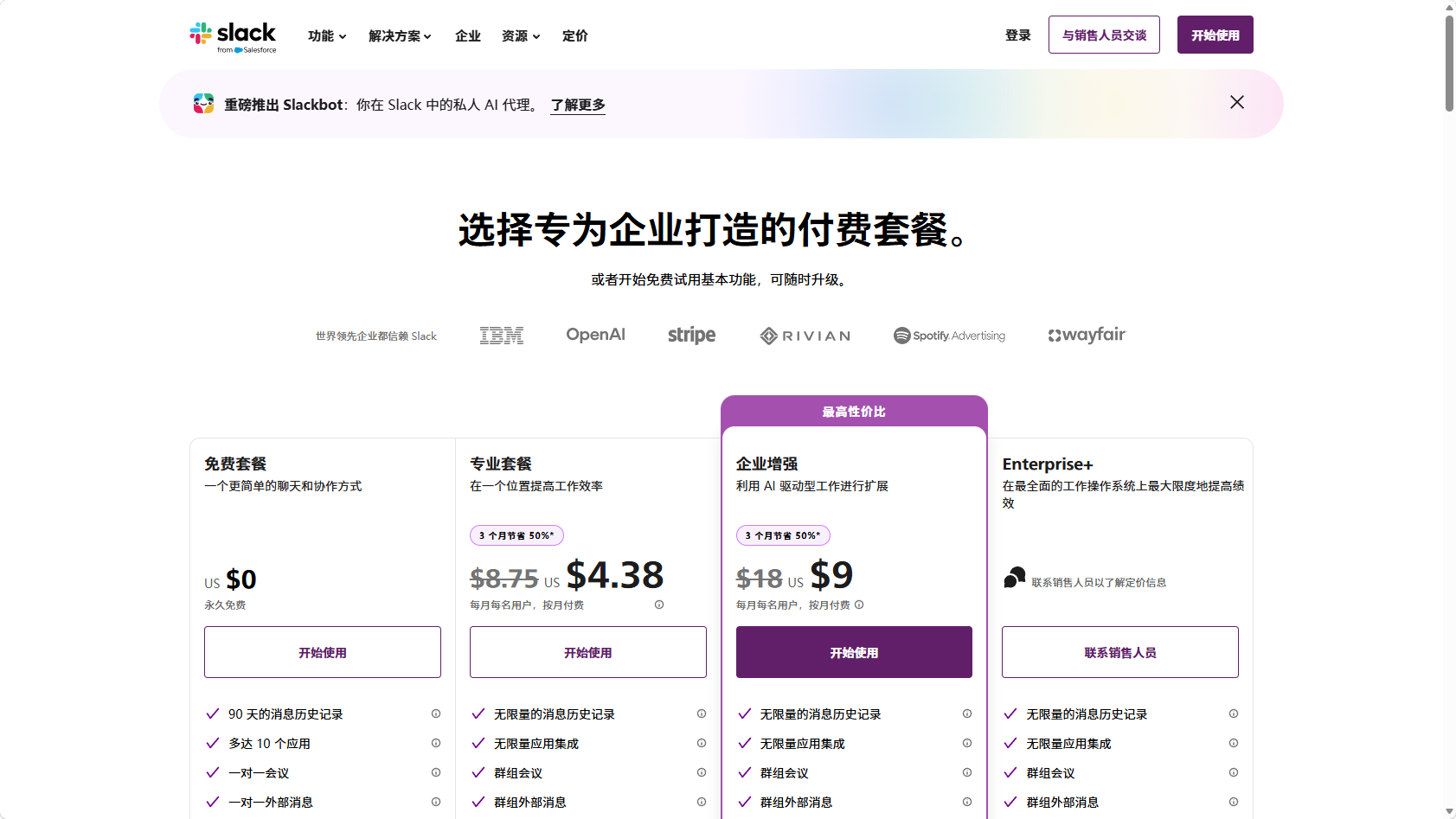Click the Slack logo in header
1456x819 pixels.
pos(233,36)
